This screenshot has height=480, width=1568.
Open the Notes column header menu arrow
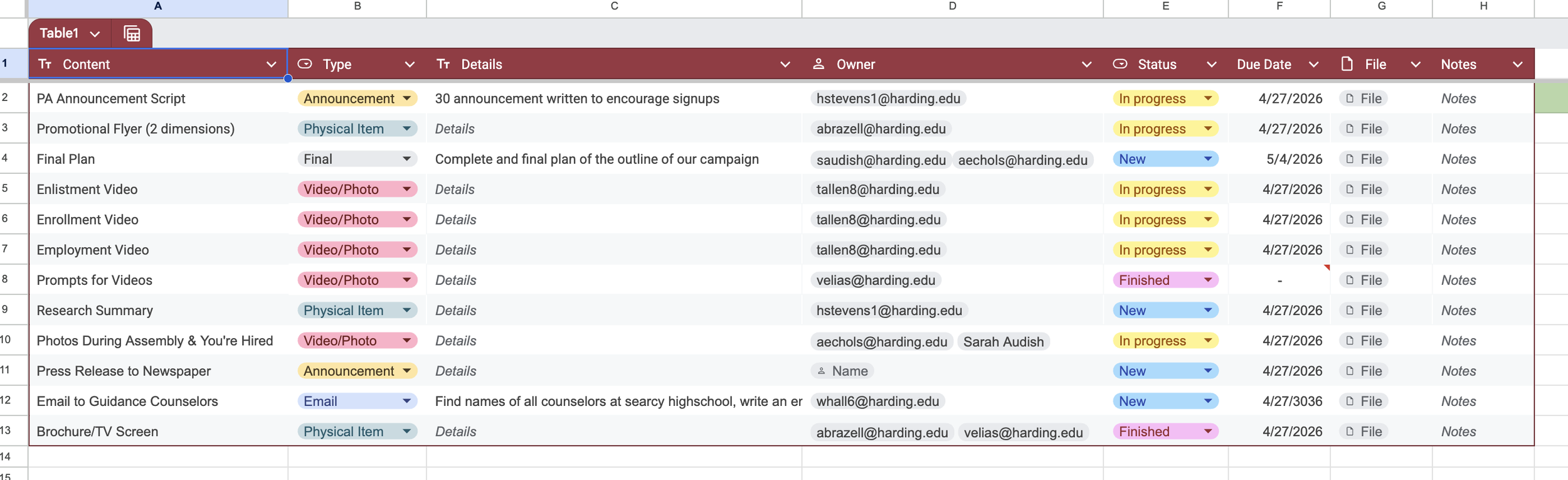(1517, 65)
